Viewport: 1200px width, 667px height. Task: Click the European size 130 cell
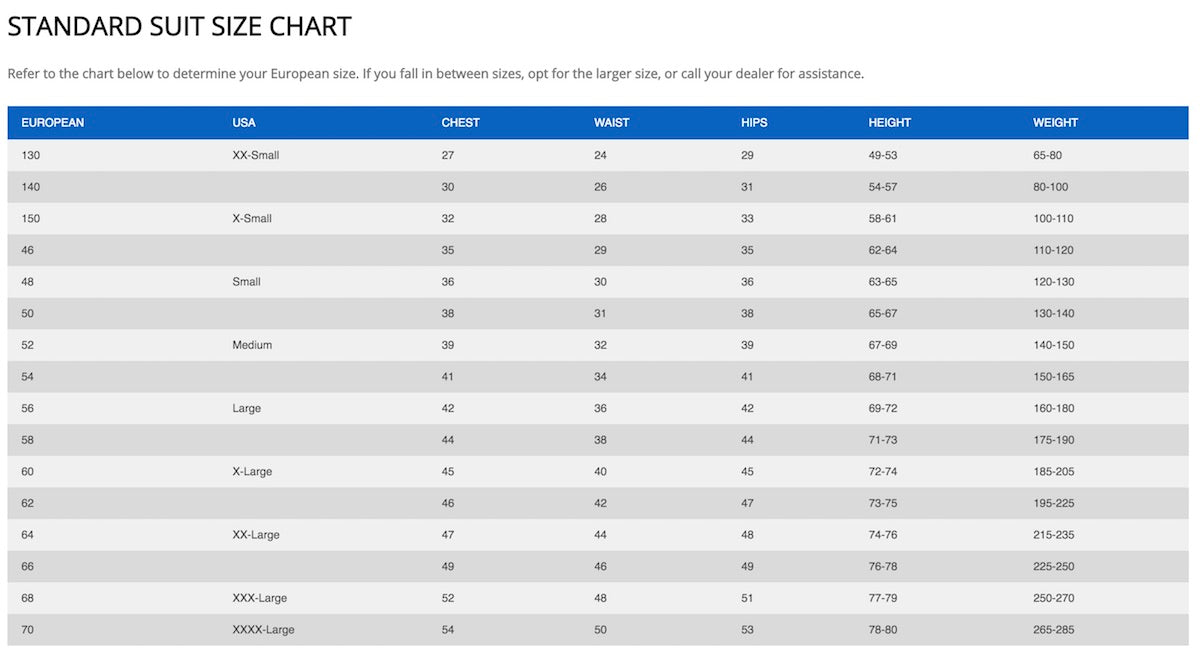pyautogui.click(x=31, y=156)
